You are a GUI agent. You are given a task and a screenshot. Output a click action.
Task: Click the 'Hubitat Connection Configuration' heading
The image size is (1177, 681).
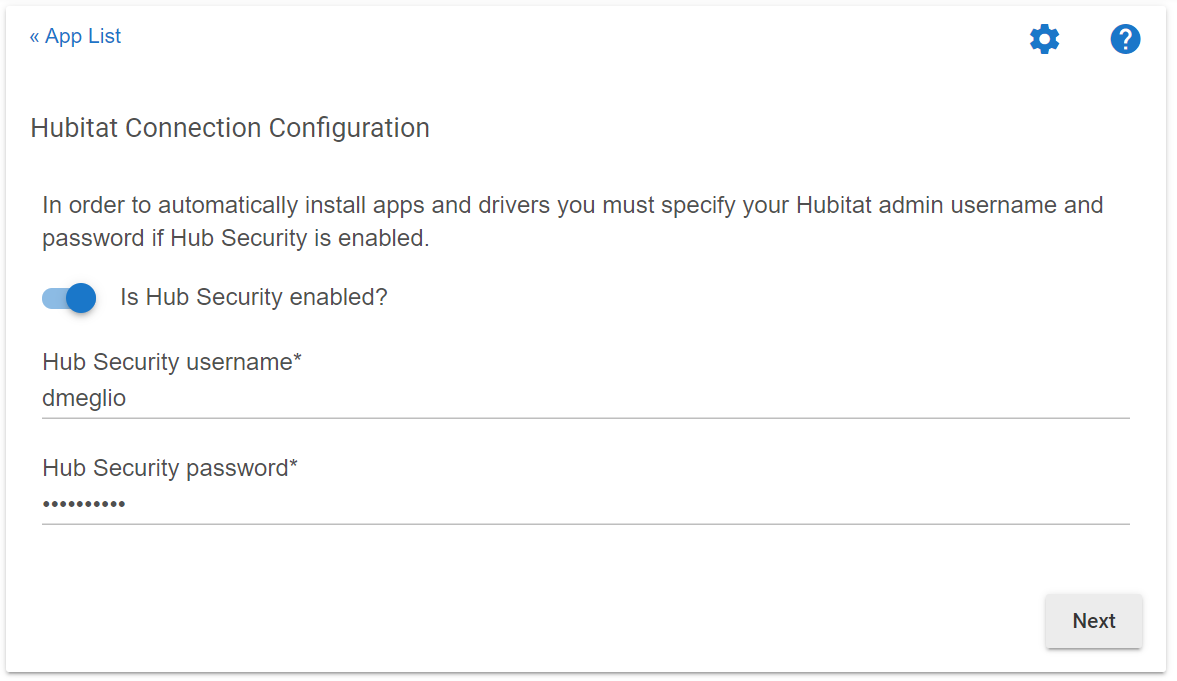tap(230, 128)
